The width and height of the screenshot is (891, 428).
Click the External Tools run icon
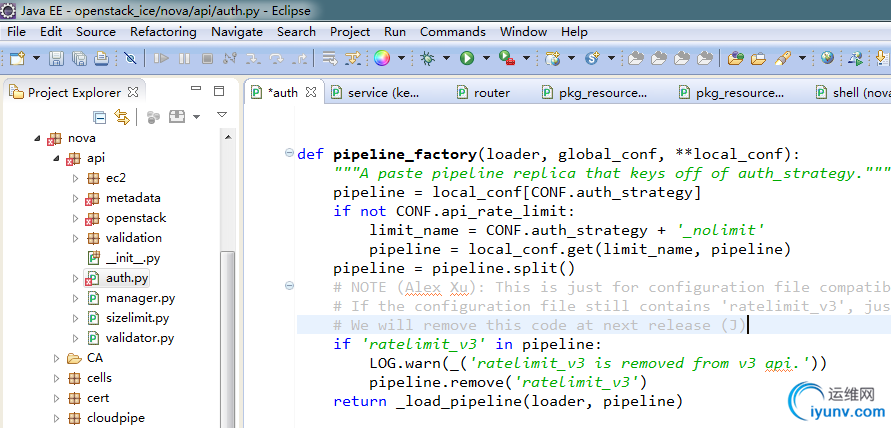507,58
